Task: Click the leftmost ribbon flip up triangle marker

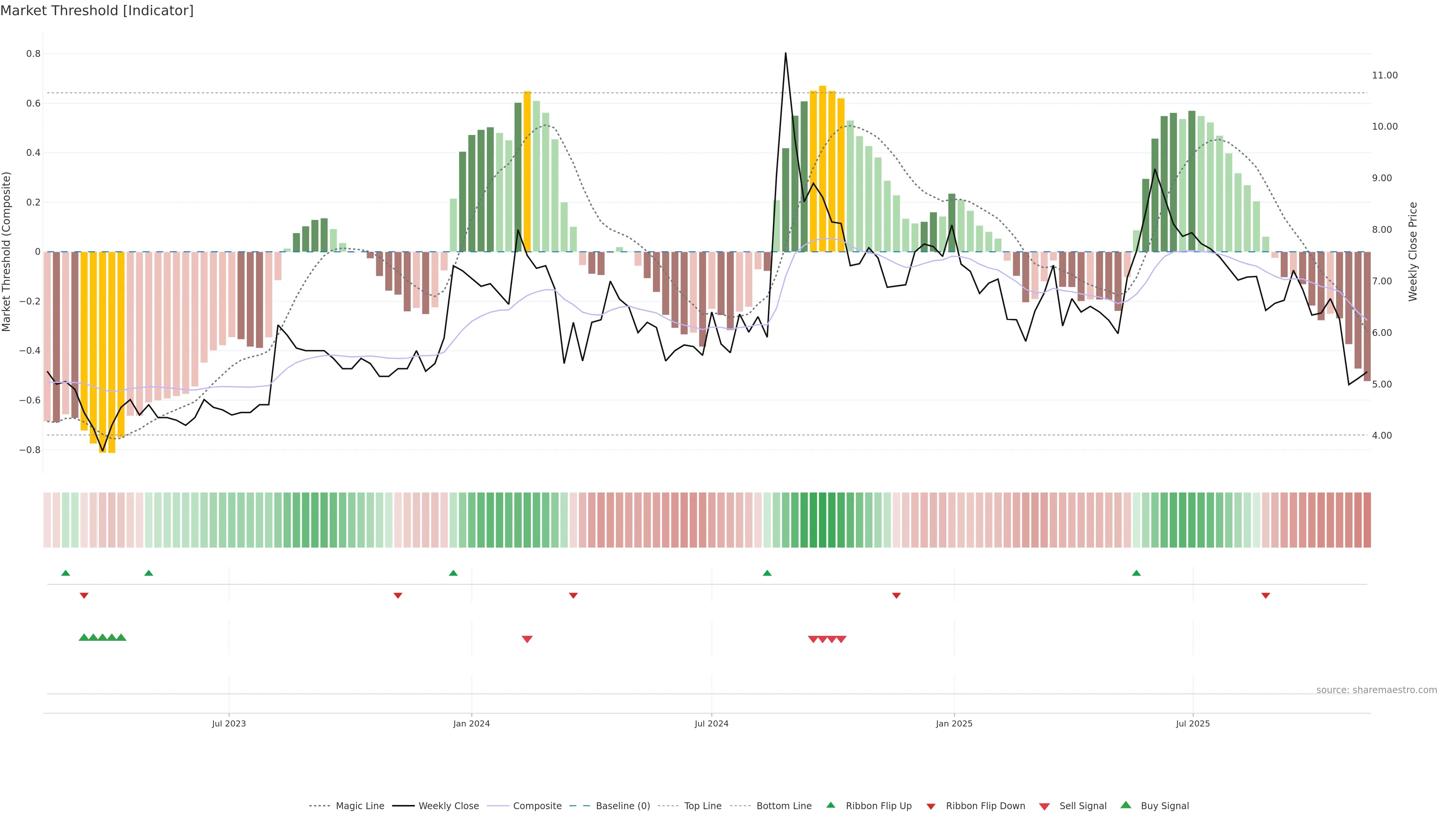Action: click(66, 573)
